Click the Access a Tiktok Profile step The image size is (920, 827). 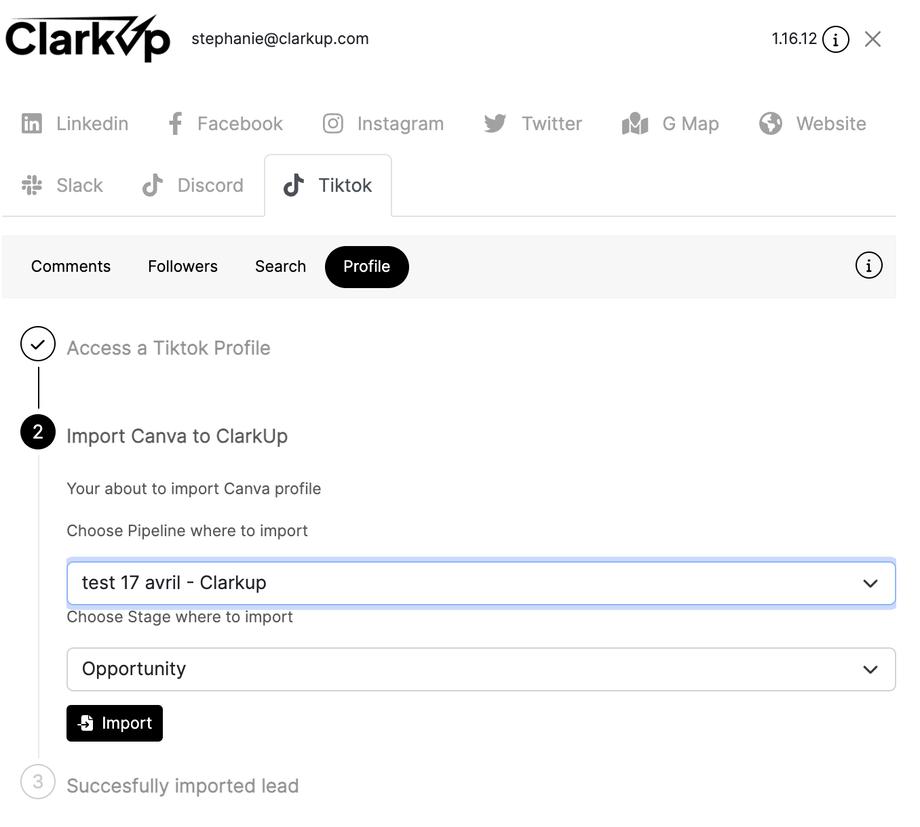(168, 348)
